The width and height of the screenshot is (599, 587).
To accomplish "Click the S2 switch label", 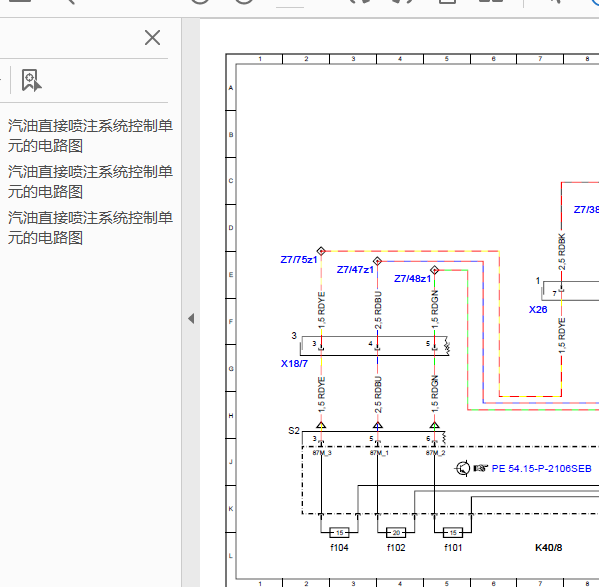I will click(x=294, y=431).
